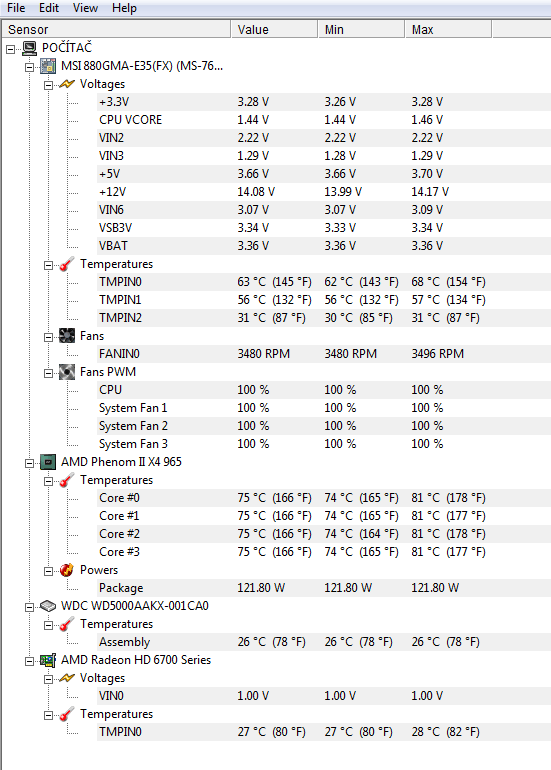The image size is (551, 770).
Task: Select the CPU VCORE voltage row
Action: point(324,120)
